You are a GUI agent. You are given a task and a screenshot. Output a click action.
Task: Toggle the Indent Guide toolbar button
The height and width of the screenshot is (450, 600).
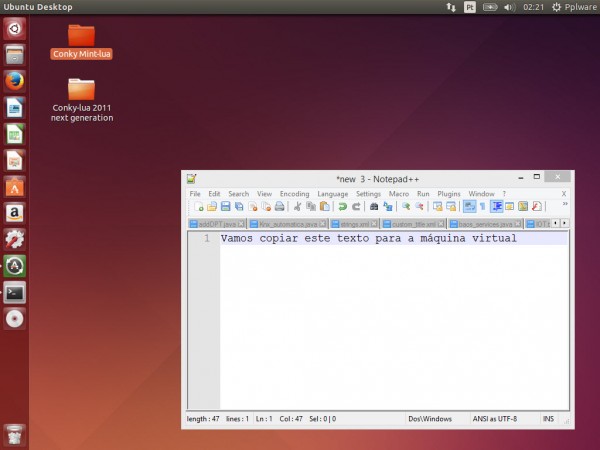[497, 207]
